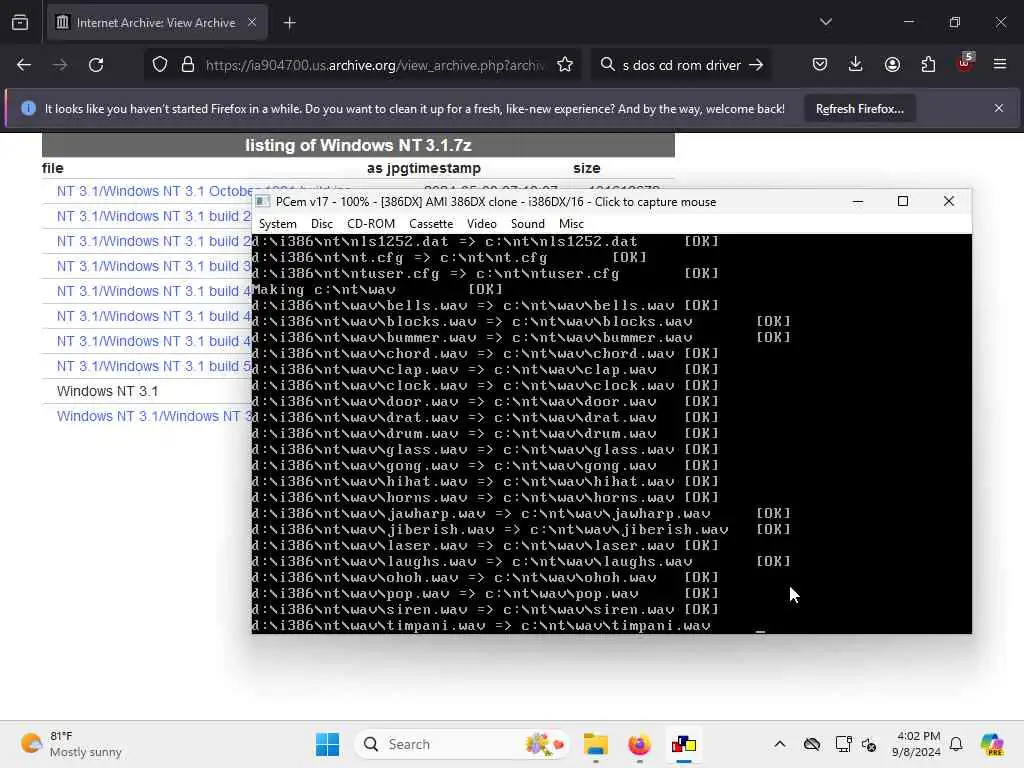This screenshot has height=768, width=1024.
Task: Go forward to the next page in Firefox
Action: [59, 65]
